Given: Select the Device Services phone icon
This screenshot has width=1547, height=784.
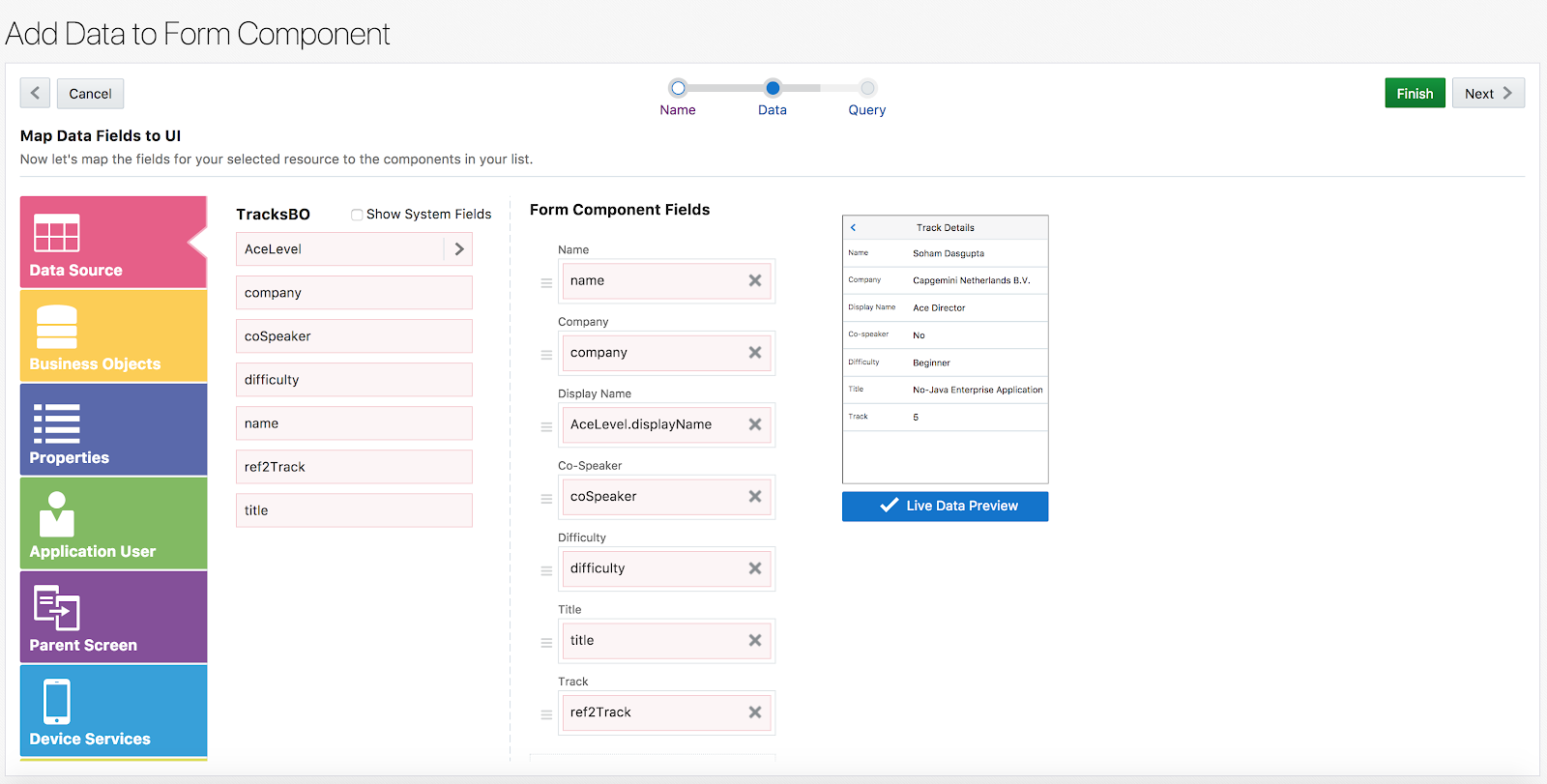Looking at the screenshot, I should click(57, 702).
